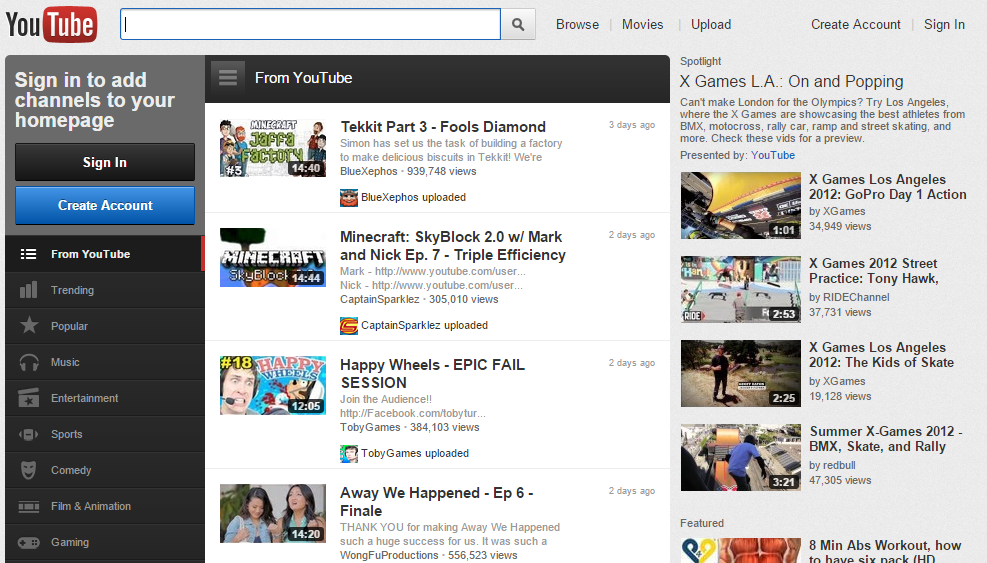Select Music category
The image size is (987, 563).
[104, 362]
